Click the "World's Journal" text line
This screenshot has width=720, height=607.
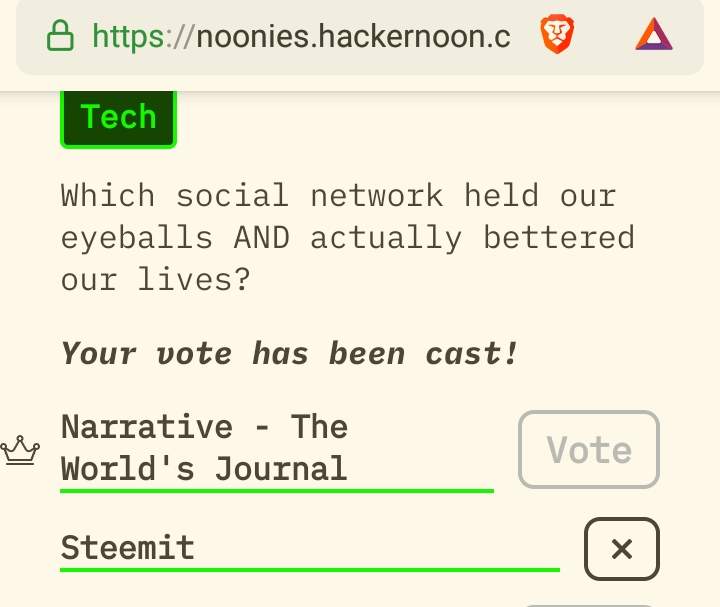point(204,468)
